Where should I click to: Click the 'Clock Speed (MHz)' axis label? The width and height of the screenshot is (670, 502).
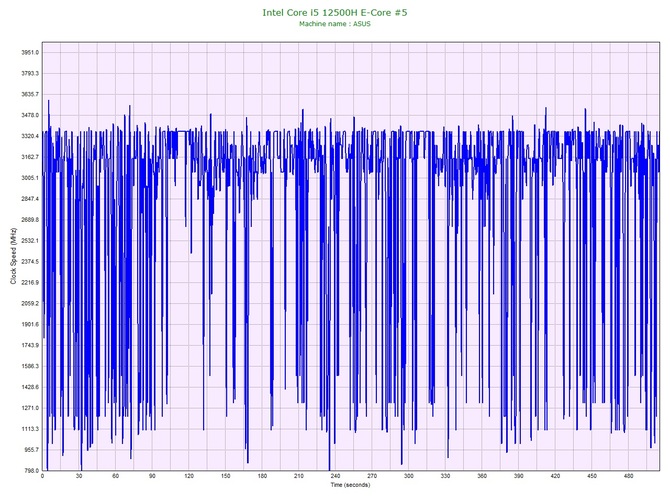pyautogui.click(x=14, y=256)
